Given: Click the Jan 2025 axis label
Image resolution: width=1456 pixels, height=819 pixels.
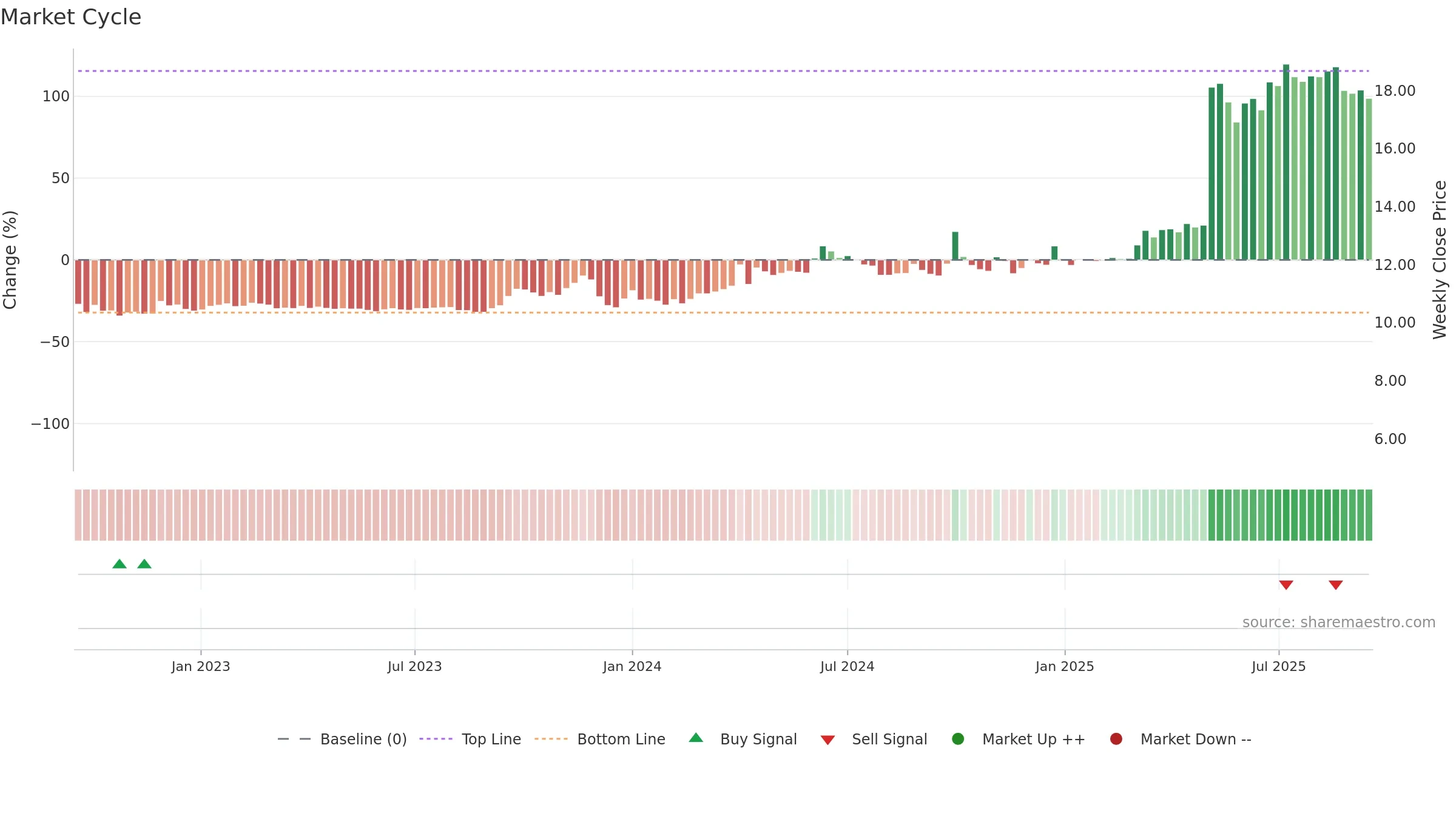Looking at the screenshot, I should [x=1065, y=667].
